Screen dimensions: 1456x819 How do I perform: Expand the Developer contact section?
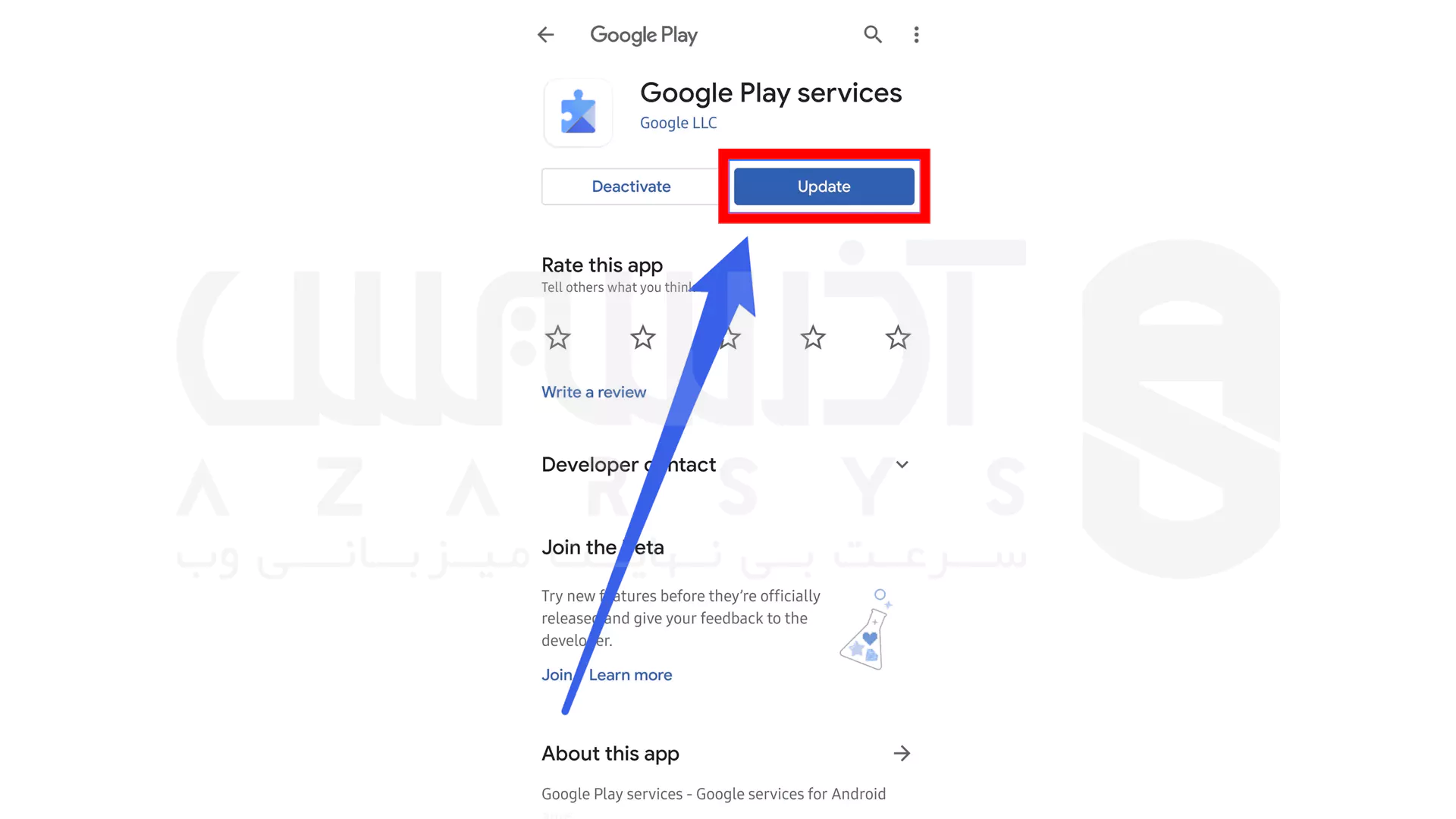click(x=900, y=464)
